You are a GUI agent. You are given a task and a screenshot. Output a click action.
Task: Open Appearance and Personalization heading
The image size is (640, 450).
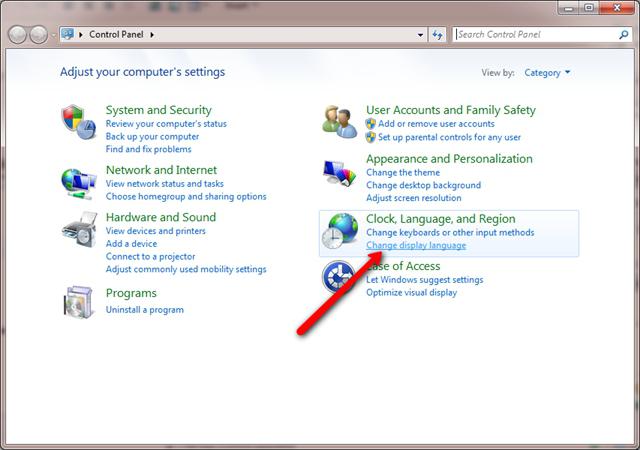point(449,159)
